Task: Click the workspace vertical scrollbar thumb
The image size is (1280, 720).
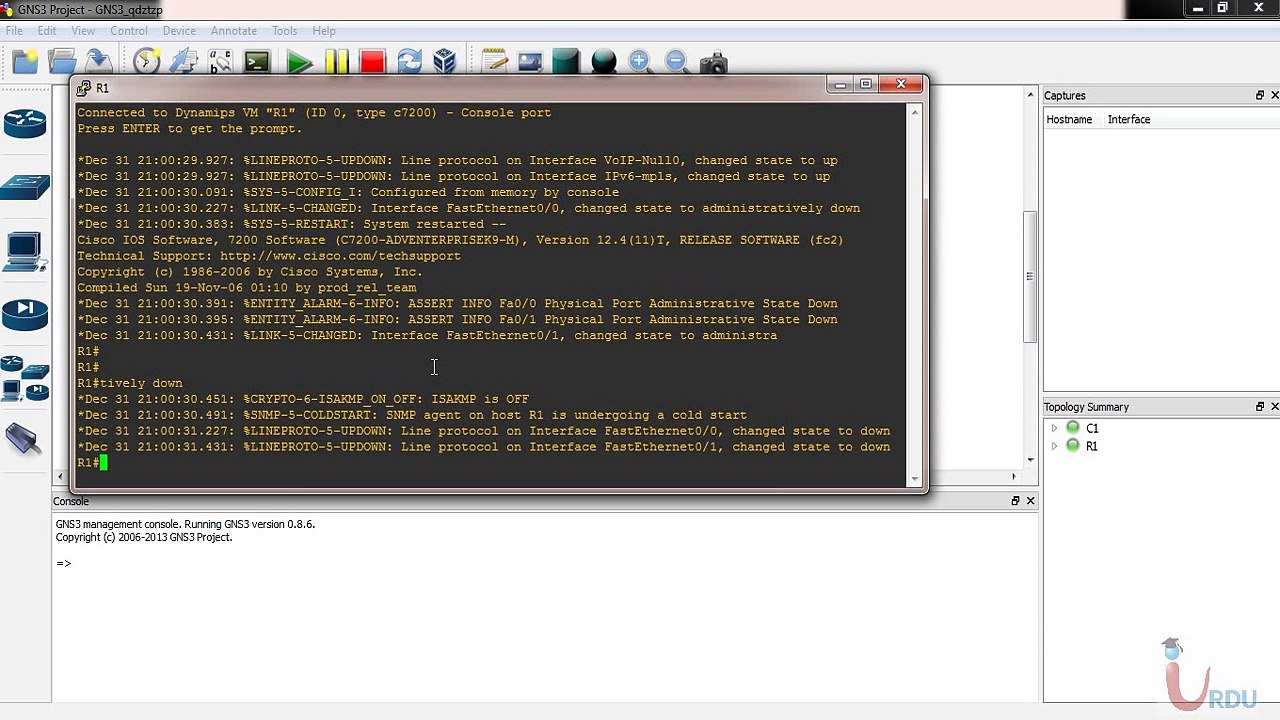Action: 1031,277
